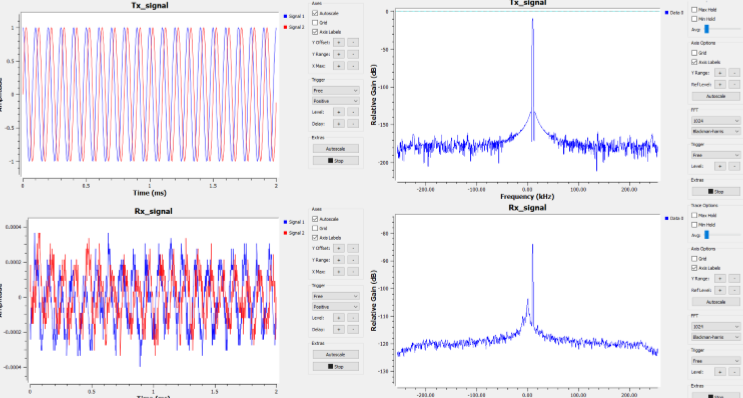743x398 pixels.
Task: Stop the Tx_signal time plot
Action: pos(335,161)
